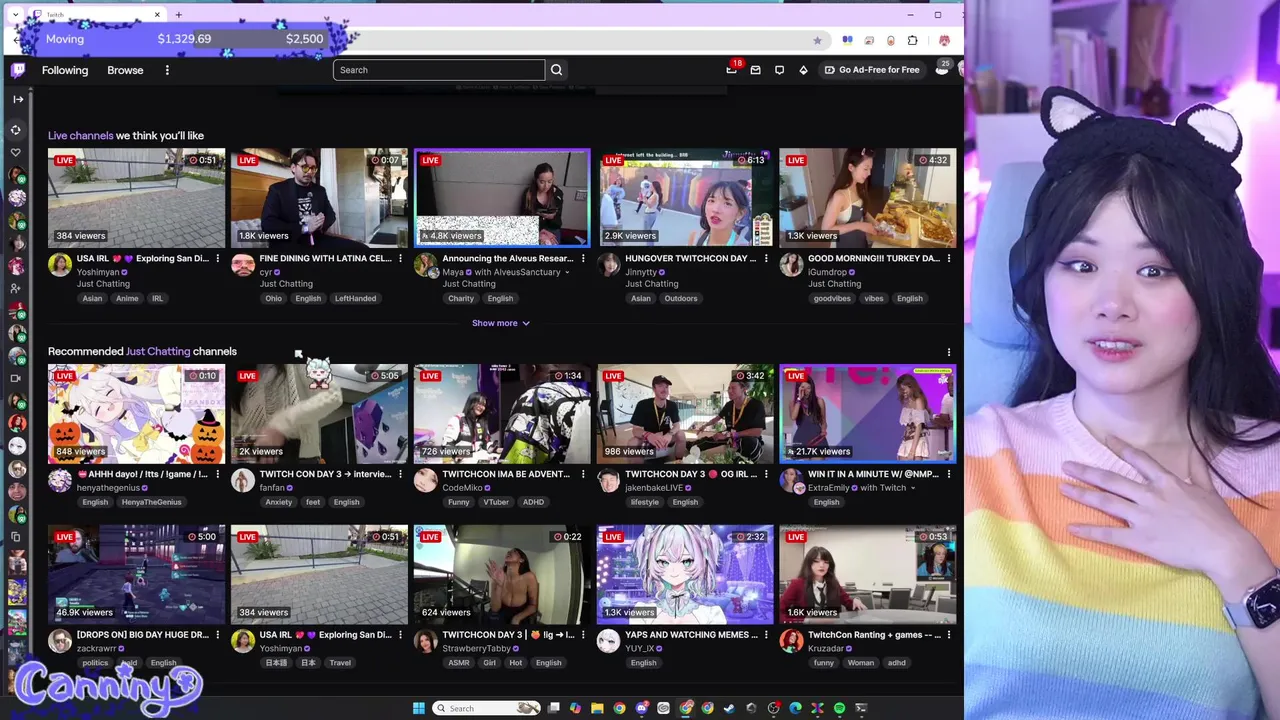Click the Windows taskbar Search box
The image size is (1280, 720).
click(x=487, y=708)
